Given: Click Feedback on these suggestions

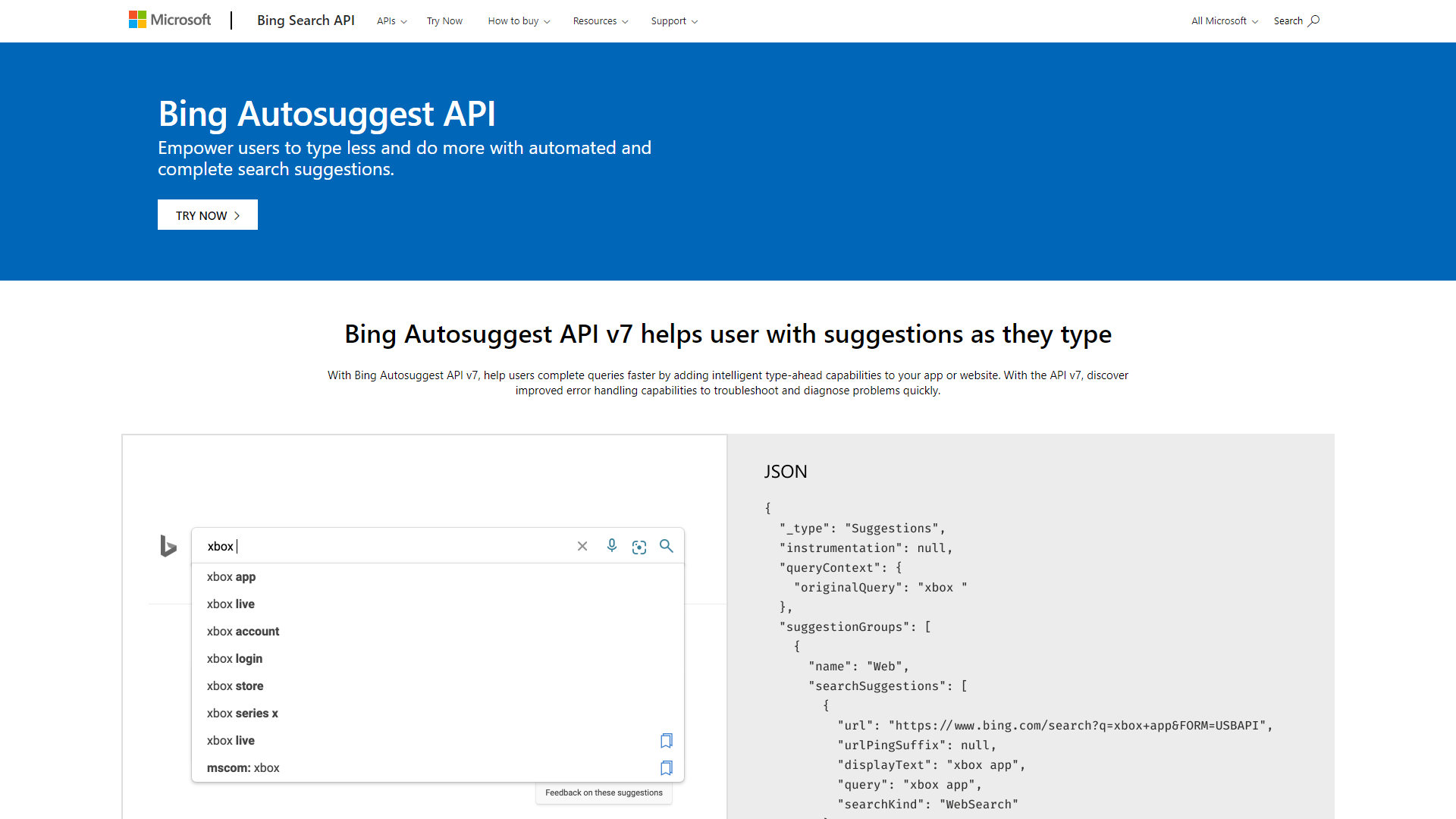Looking at the screenshot, I should pos(604,793).
